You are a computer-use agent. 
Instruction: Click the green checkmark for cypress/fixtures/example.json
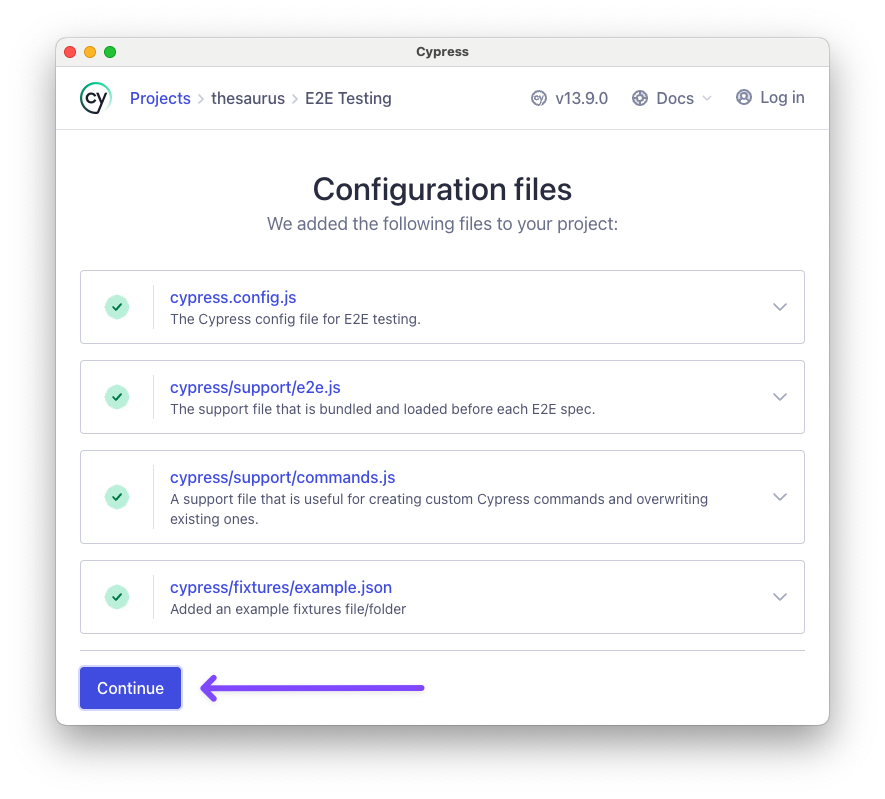(x=117, y=597)
